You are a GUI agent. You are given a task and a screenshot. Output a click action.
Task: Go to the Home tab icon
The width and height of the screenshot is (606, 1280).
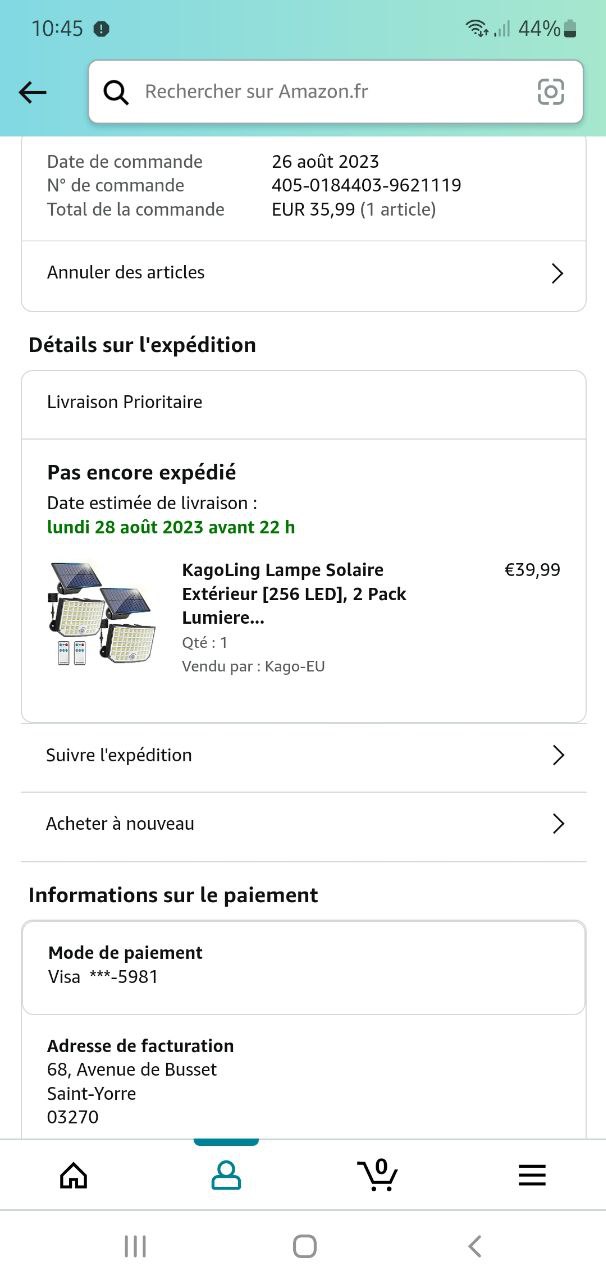(x=74, y=1175)
